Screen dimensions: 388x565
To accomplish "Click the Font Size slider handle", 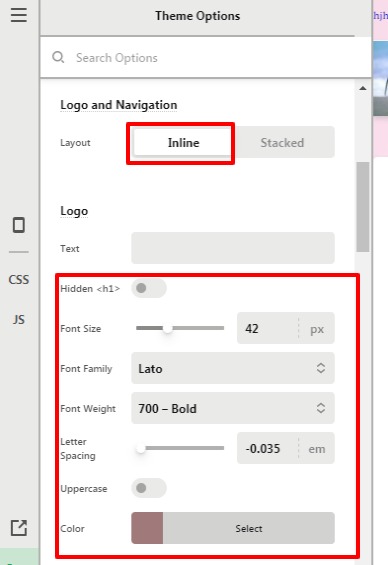I will tap(168, 328).
